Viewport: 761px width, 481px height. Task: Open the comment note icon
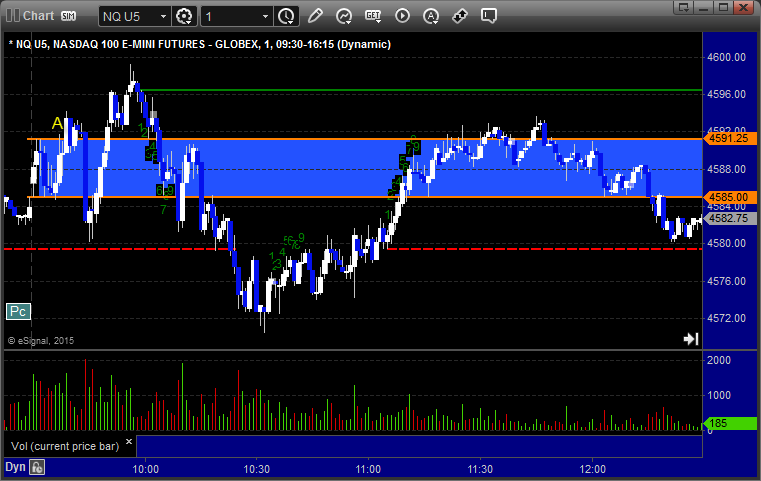(x=489, y=16)
